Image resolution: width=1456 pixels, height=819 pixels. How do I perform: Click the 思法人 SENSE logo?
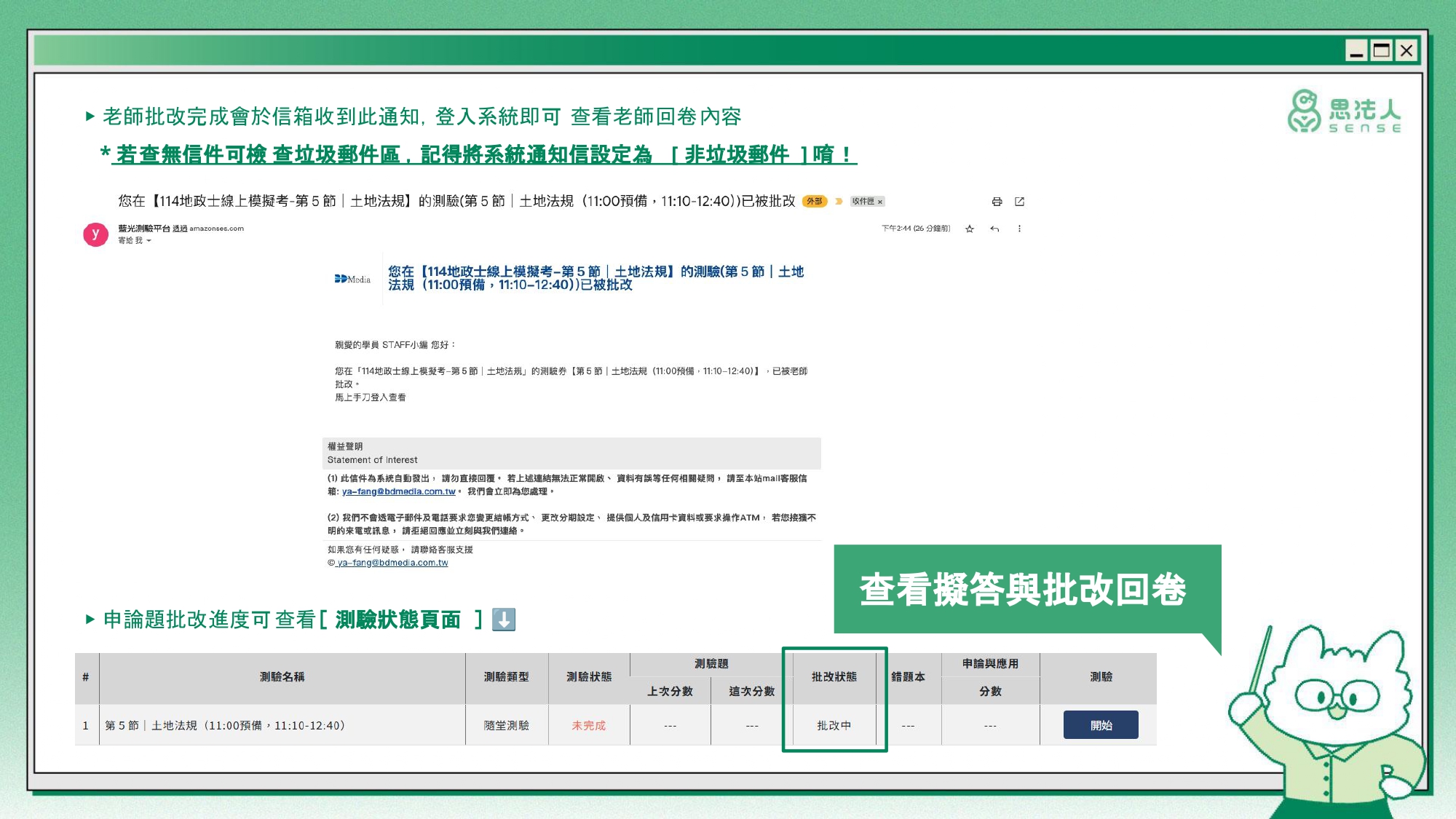click(x=1344, y=111)
